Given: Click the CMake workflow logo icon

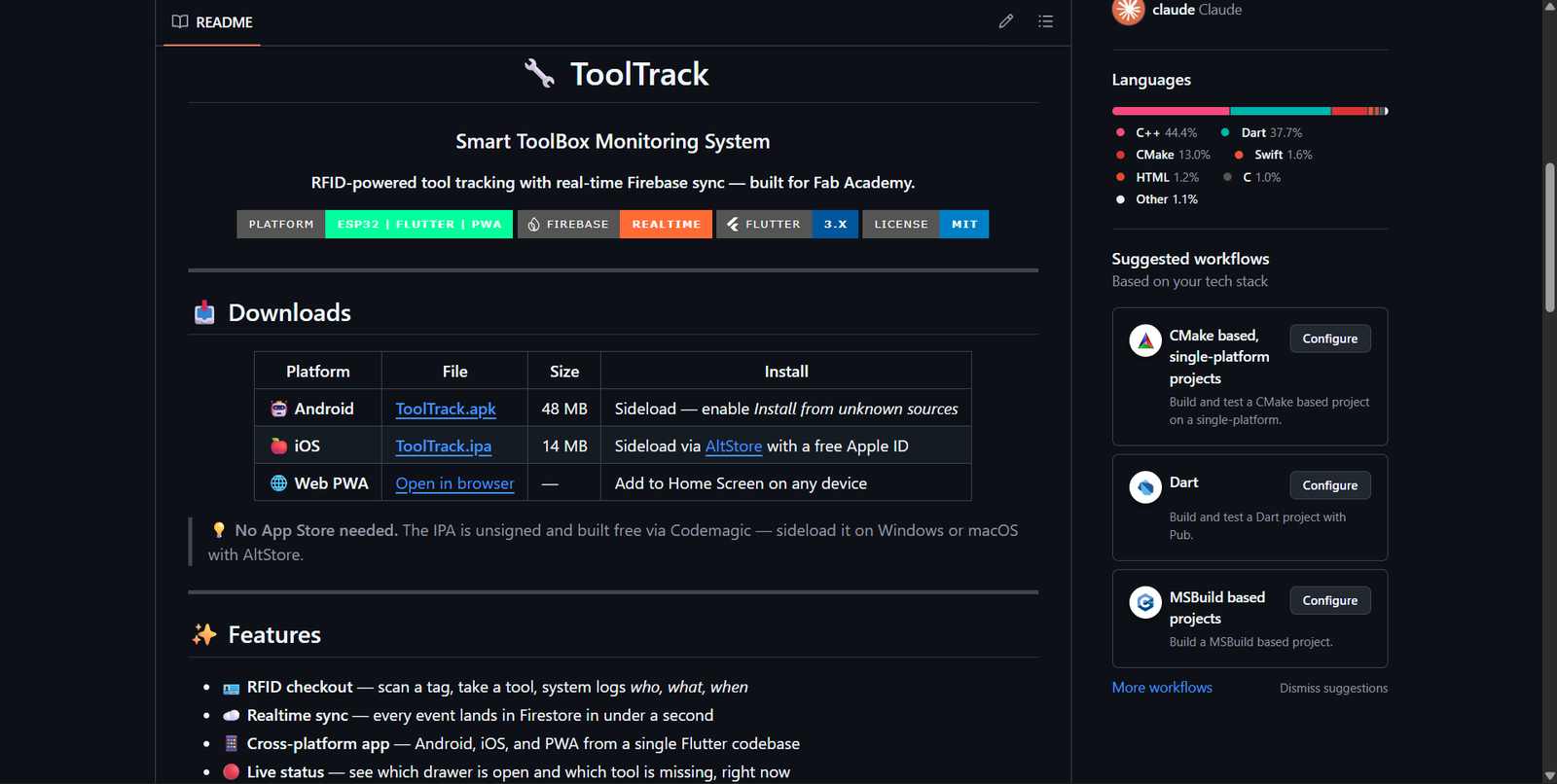Looking at the screenshot, I should point(1145,340).
